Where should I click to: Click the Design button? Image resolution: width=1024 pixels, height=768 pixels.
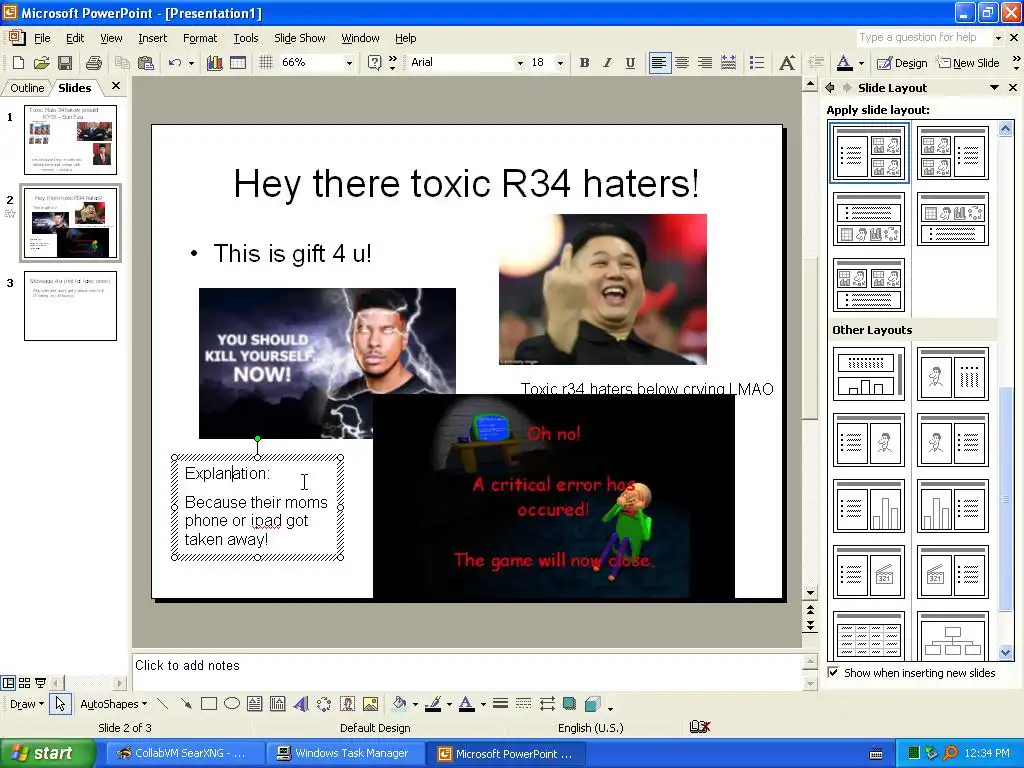[902, 63]
